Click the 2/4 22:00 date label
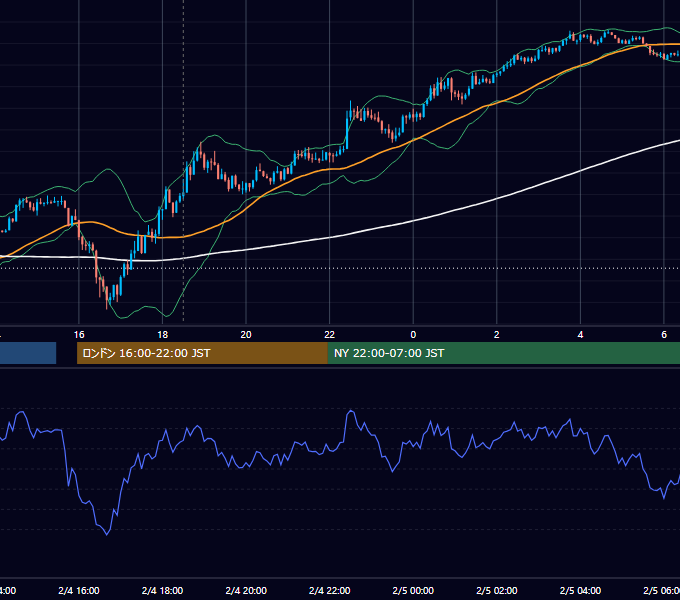Viewport: 680px width, 600px height. click(x=330, y=590)
